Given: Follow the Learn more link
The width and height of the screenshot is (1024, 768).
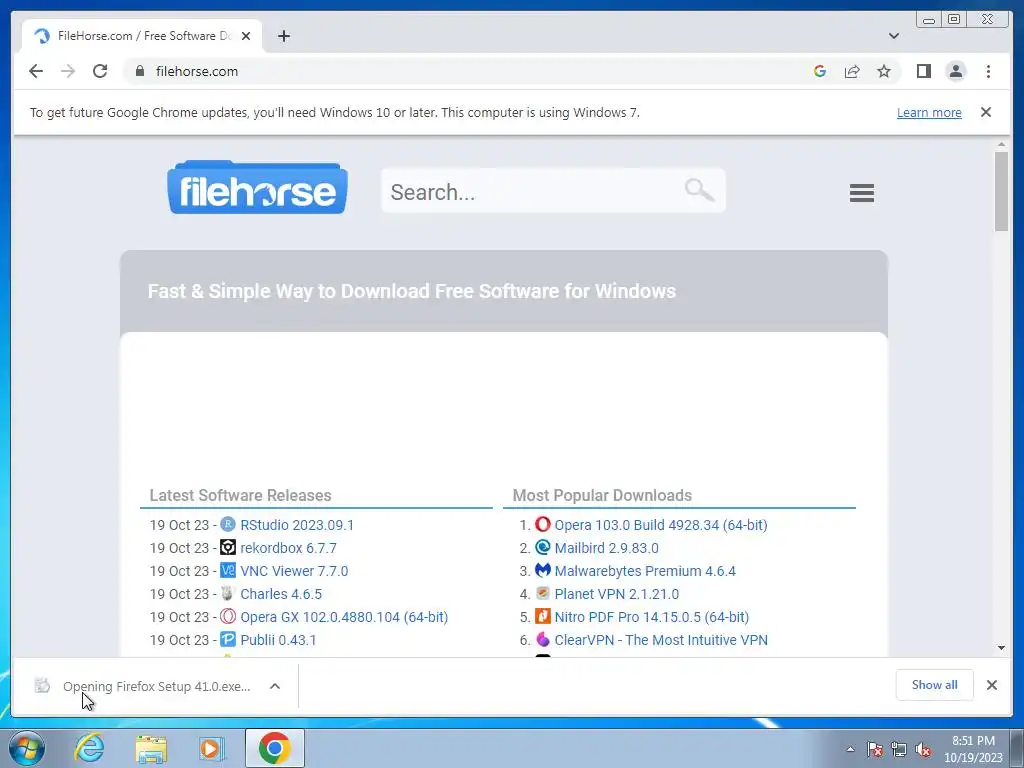Looking at the screenshot, I should [929, 112].
